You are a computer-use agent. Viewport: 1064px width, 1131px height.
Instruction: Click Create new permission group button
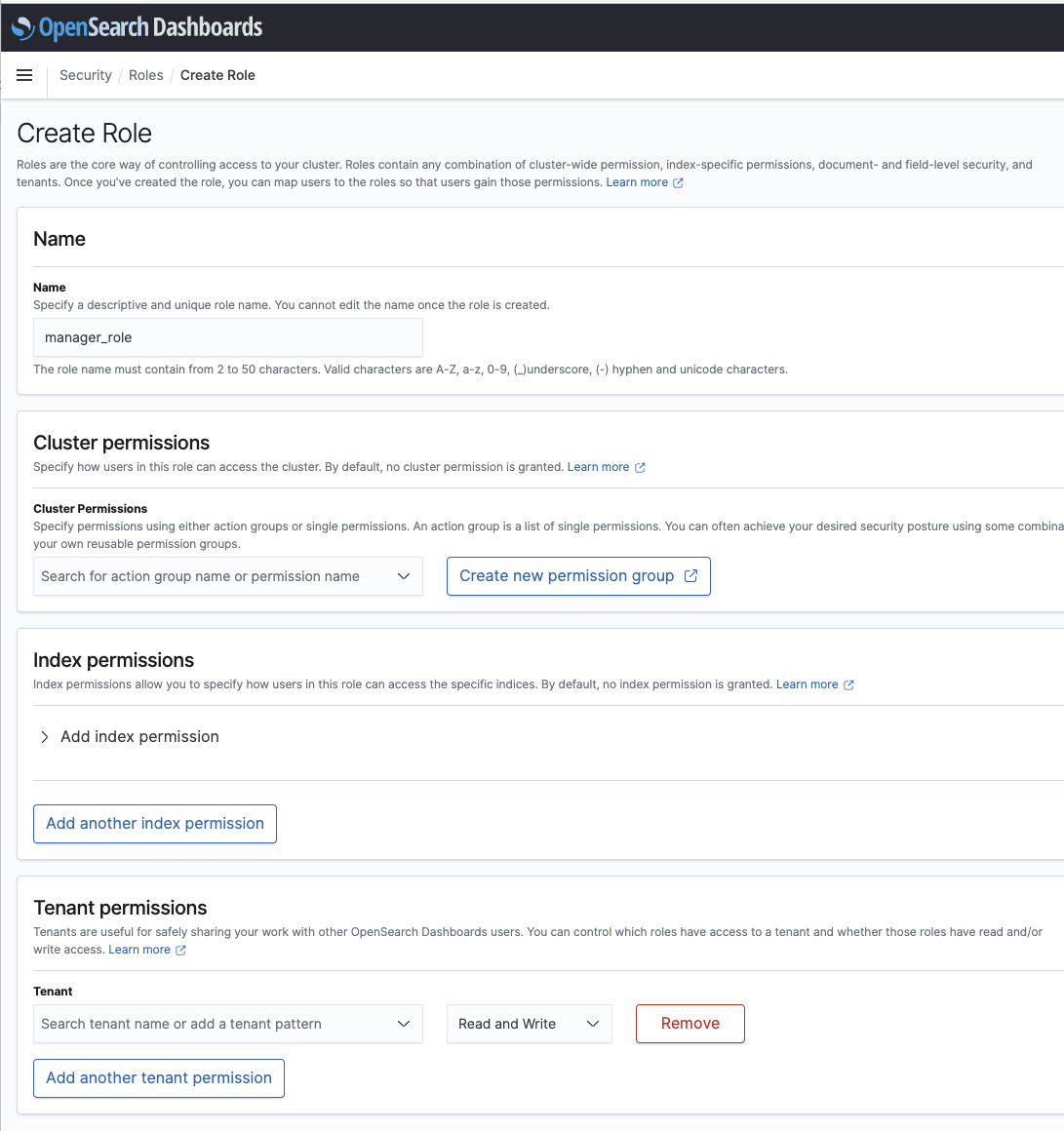click(578, 576)
